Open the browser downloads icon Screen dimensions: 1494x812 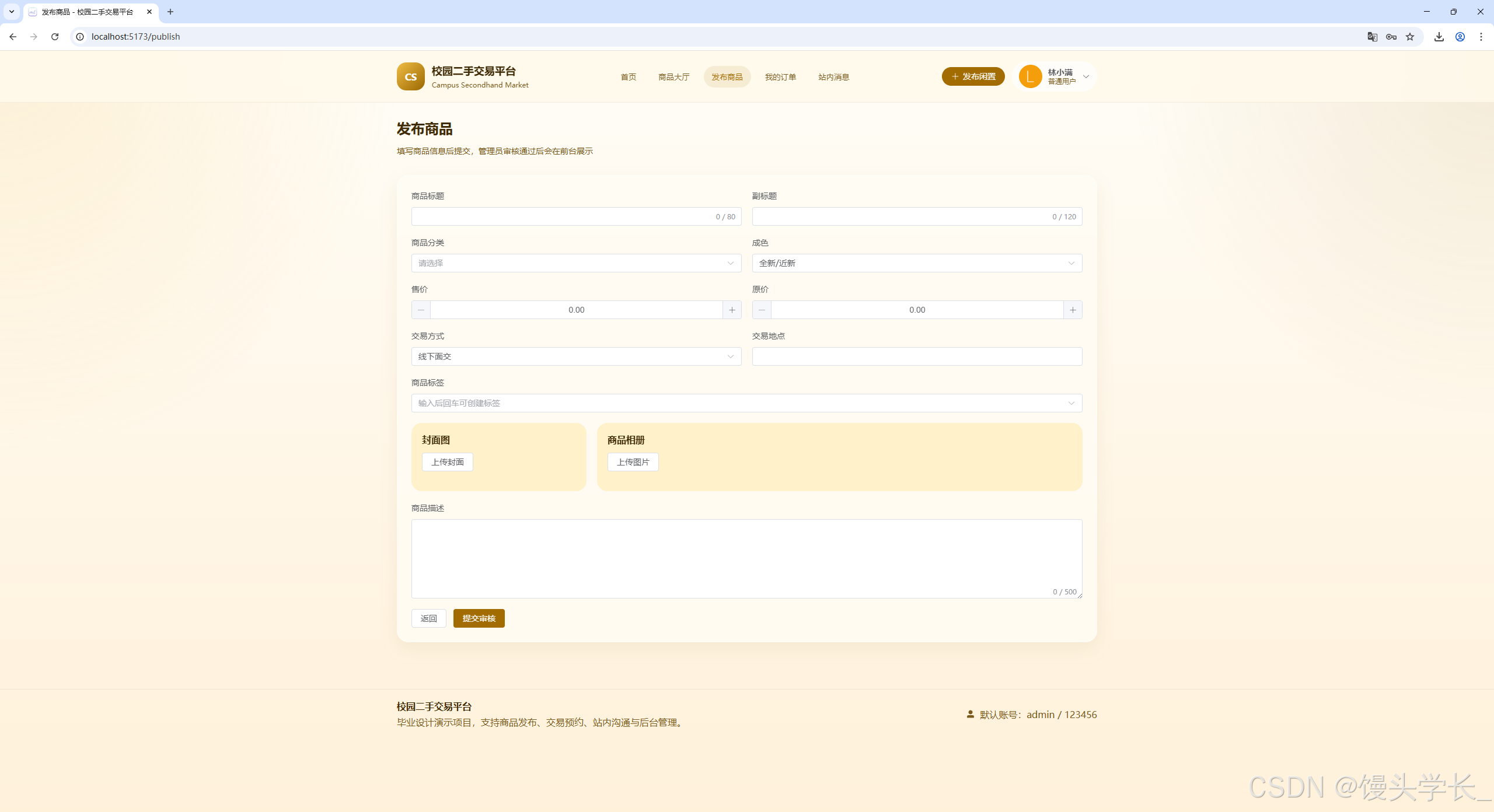tap(1439, 37)
